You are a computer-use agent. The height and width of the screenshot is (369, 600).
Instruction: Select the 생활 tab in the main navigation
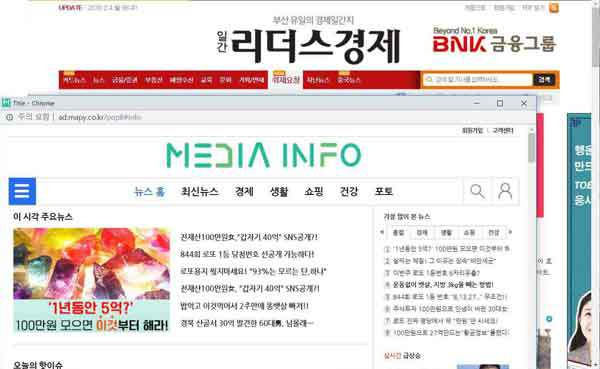279,191
